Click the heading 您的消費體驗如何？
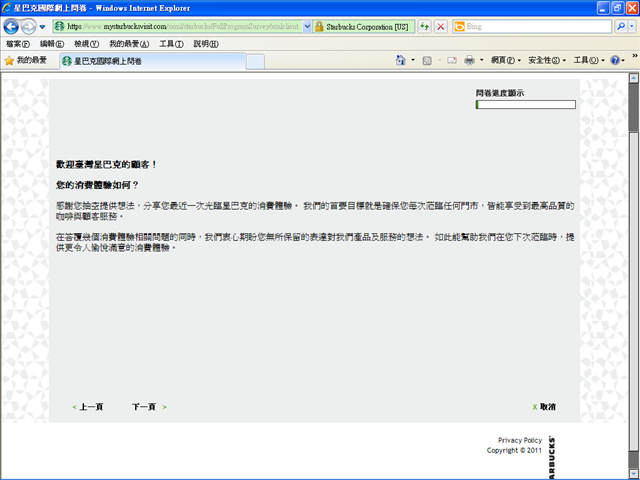The width and height of the screenshot is (640, 480). tap(97, 185)
